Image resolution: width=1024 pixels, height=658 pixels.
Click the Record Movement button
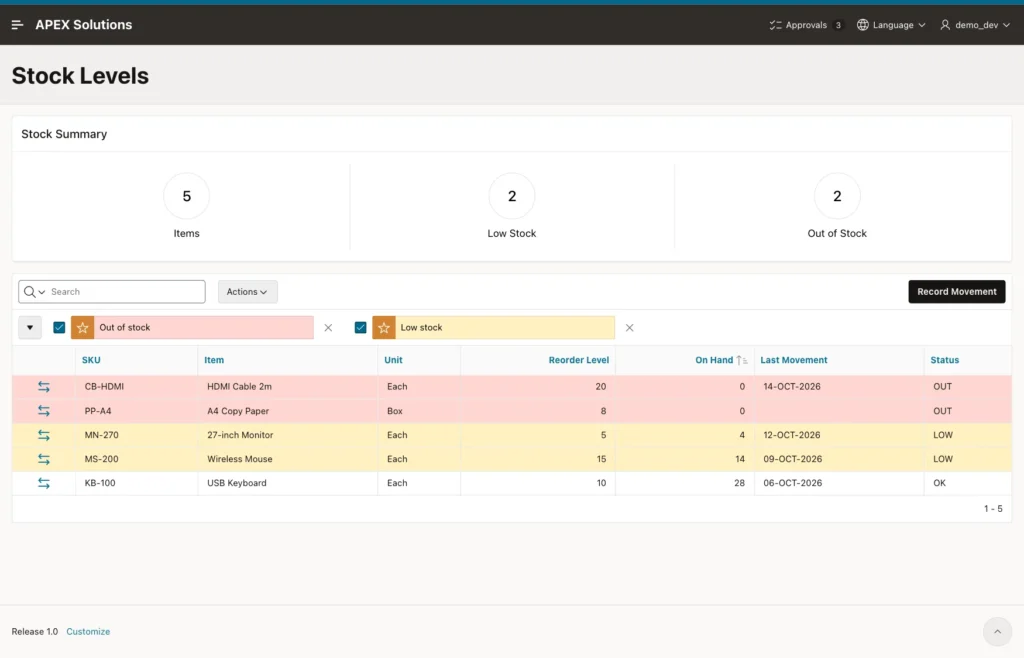[x=957, y=292]
